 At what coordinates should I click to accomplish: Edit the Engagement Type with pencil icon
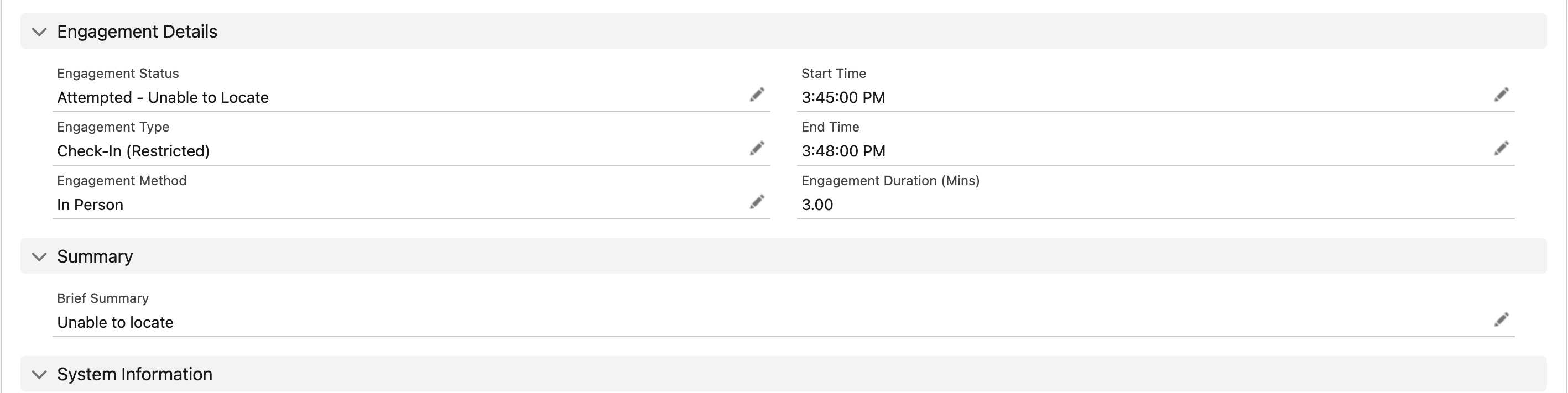(x=757, y=149)
